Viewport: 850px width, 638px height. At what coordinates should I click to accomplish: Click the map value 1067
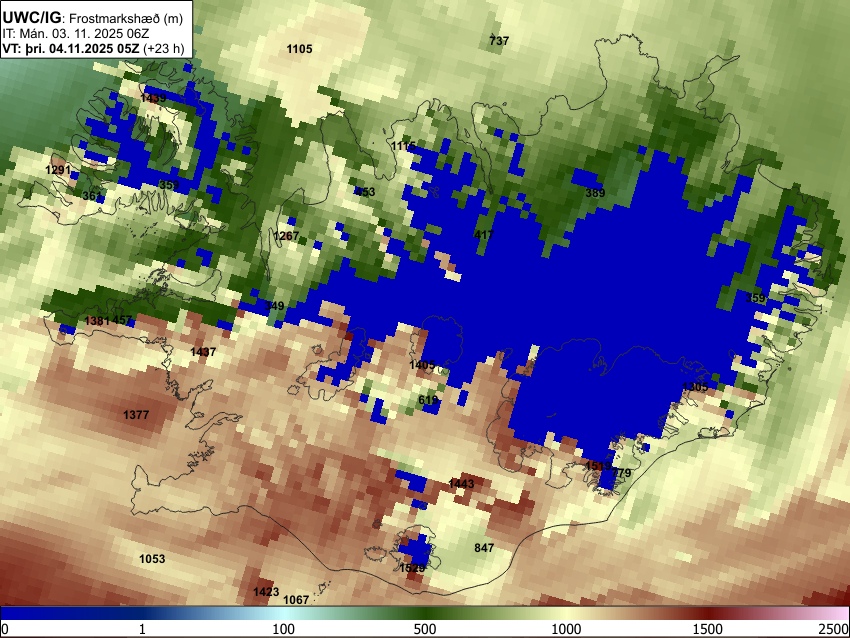(x=297, y=600)
